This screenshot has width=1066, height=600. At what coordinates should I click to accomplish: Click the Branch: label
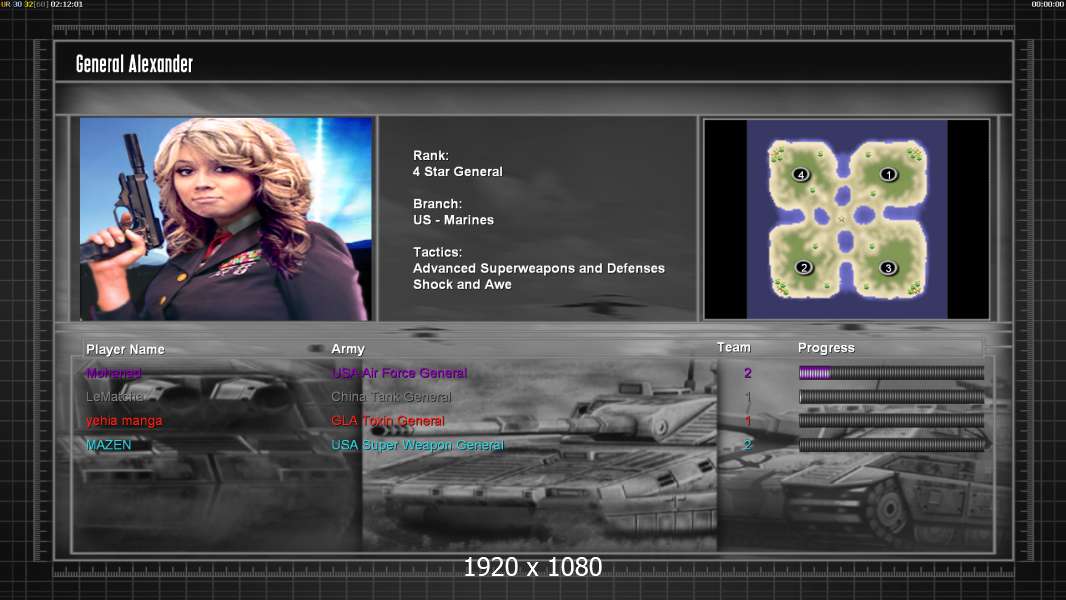click(437, 204)
